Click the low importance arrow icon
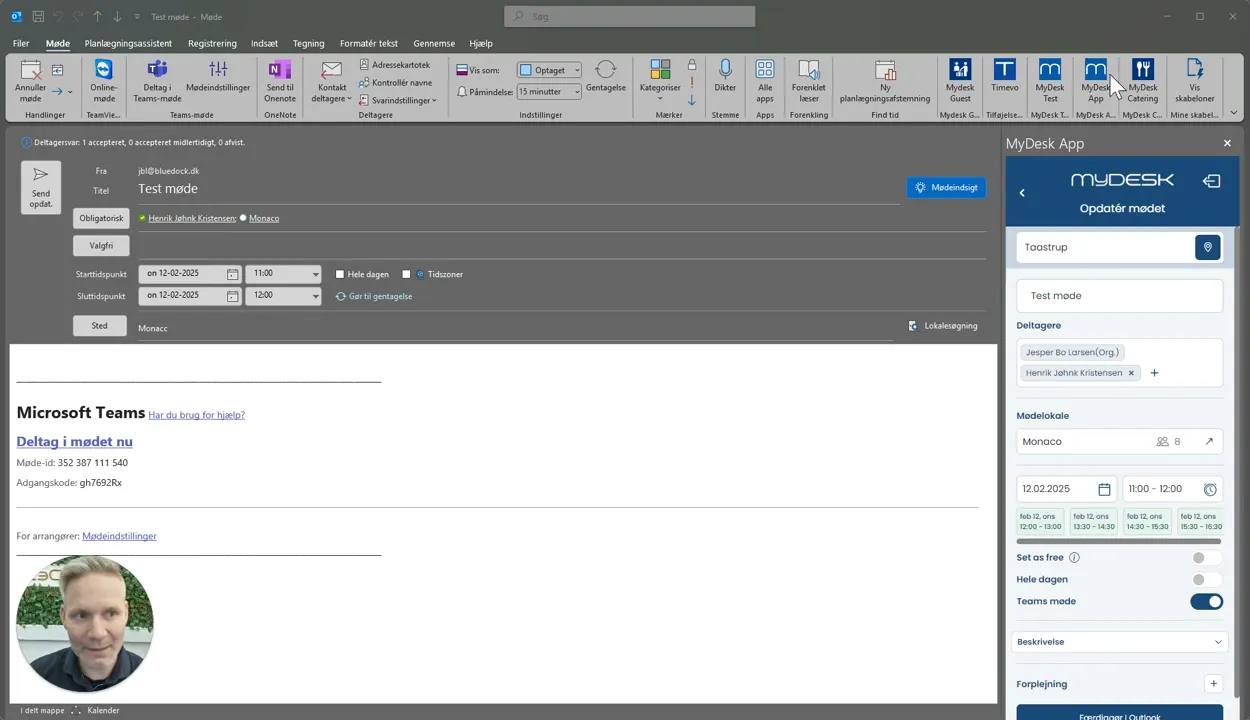This screenshot has width=1250, height=720. [691, 100]
